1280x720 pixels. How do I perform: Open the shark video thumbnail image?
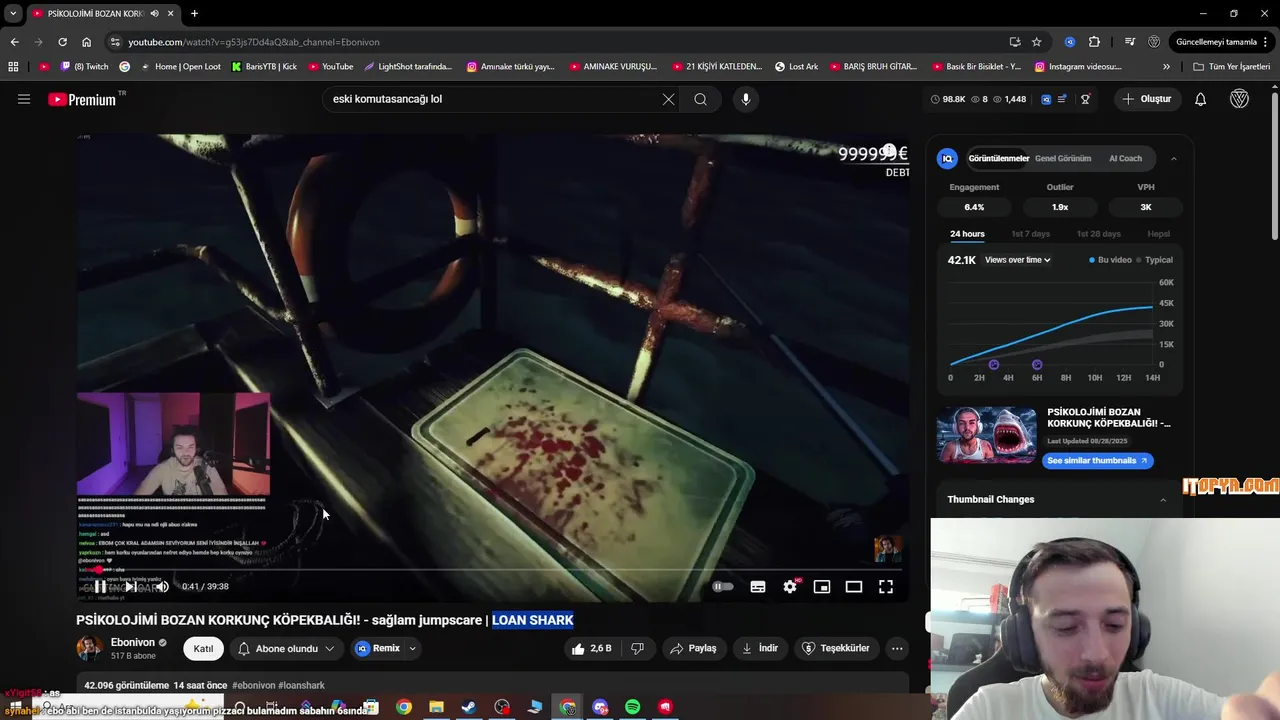tap(987, 435)
